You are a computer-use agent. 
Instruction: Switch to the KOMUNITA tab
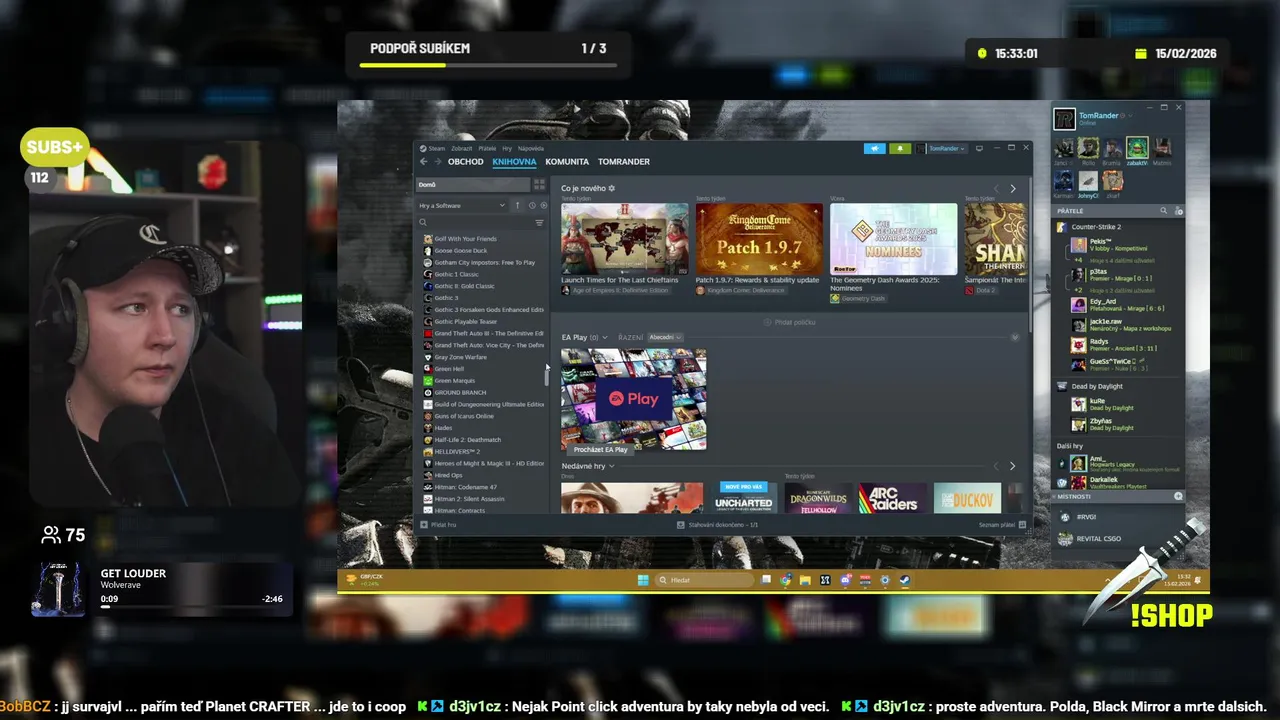point(567,161)
